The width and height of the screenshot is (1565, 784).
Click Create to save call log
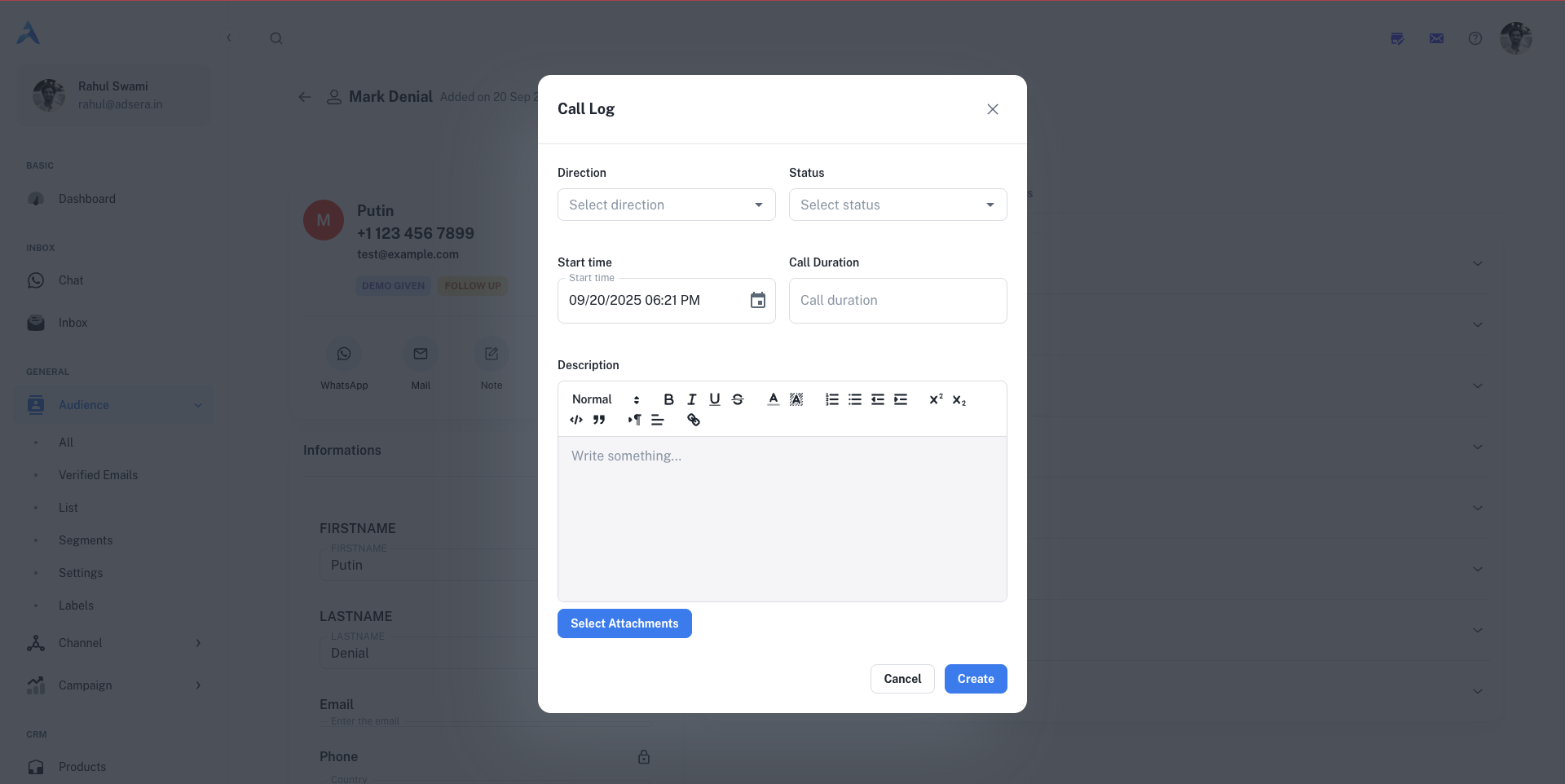[x=975, y=679]
